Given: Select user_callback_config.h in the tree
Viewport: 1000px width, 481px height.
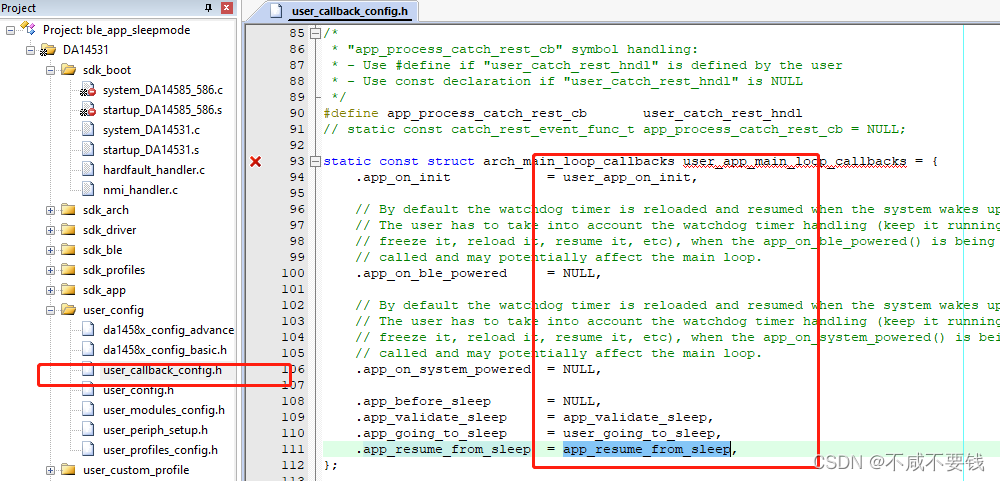Looking at the screenshot, I should click(x=163, y=371).
